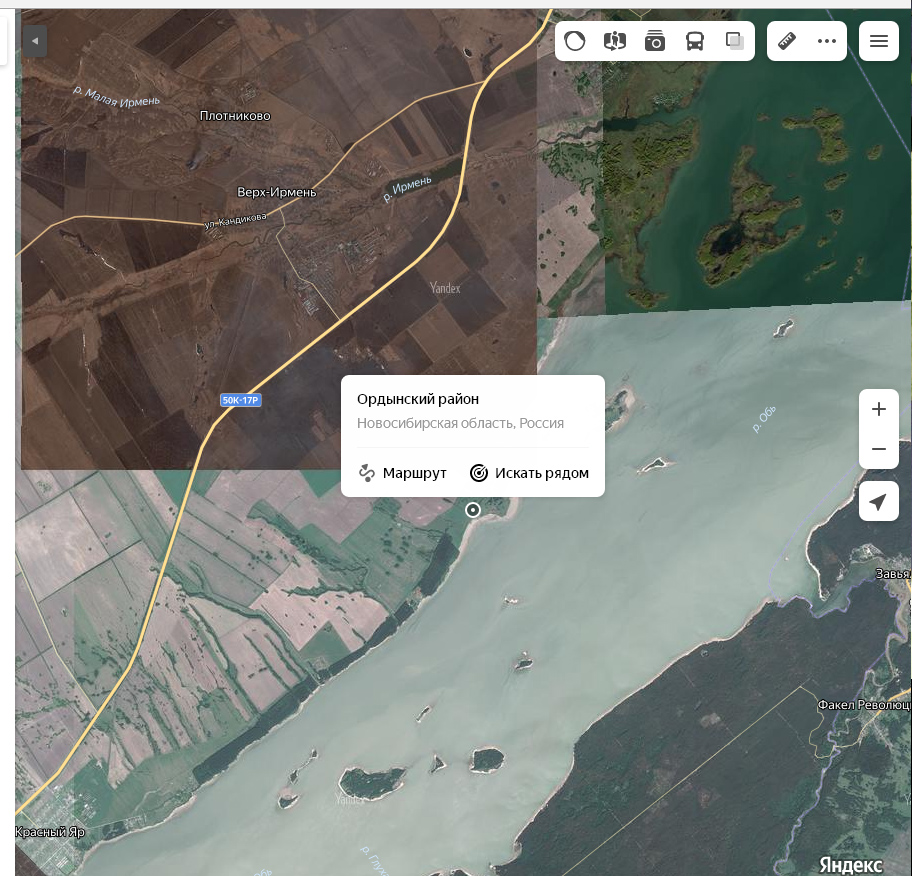Select the Верх-Ирмень village label
Image resolution: width=912 pixels, height=876 pixels.
pos(277,192)
